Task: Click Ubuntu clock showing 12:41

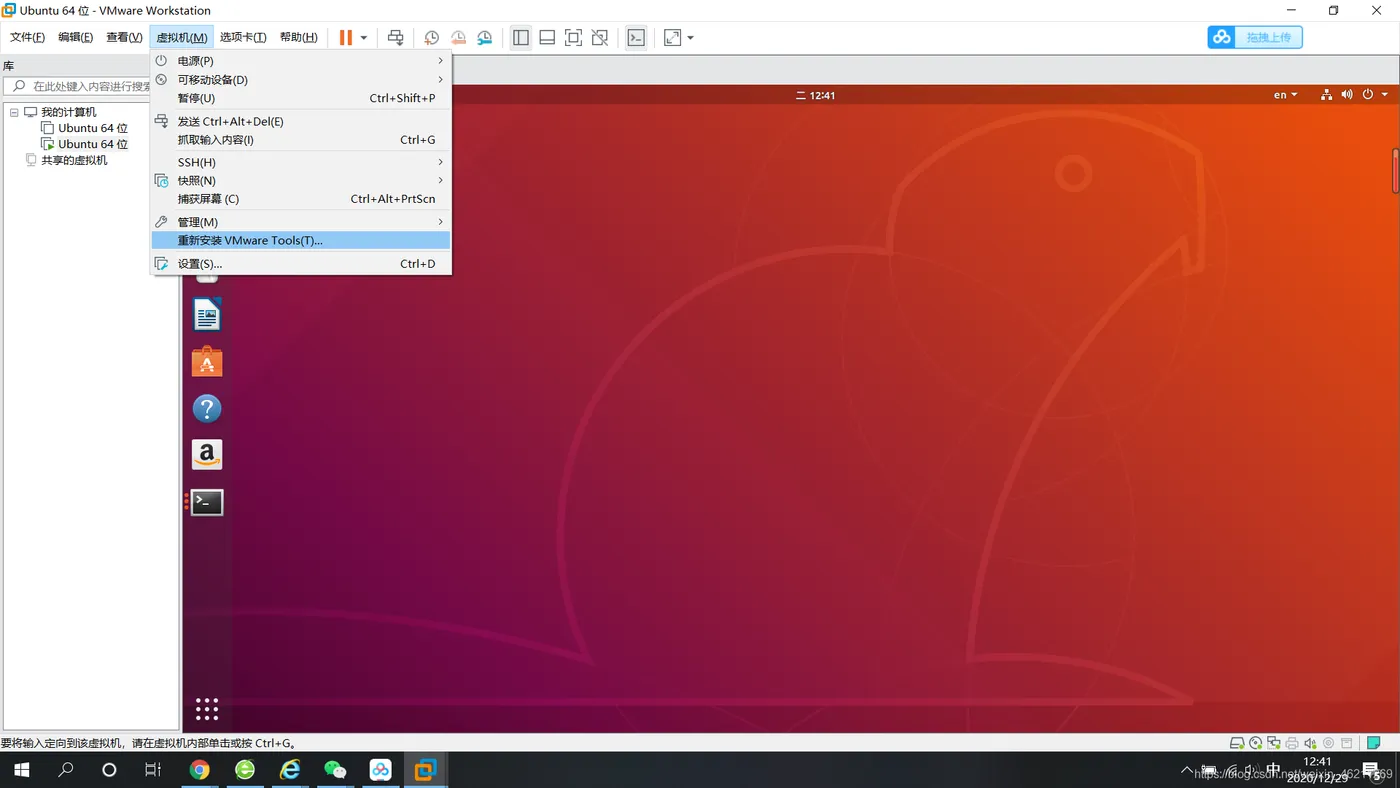Action: tap(816, 95)
